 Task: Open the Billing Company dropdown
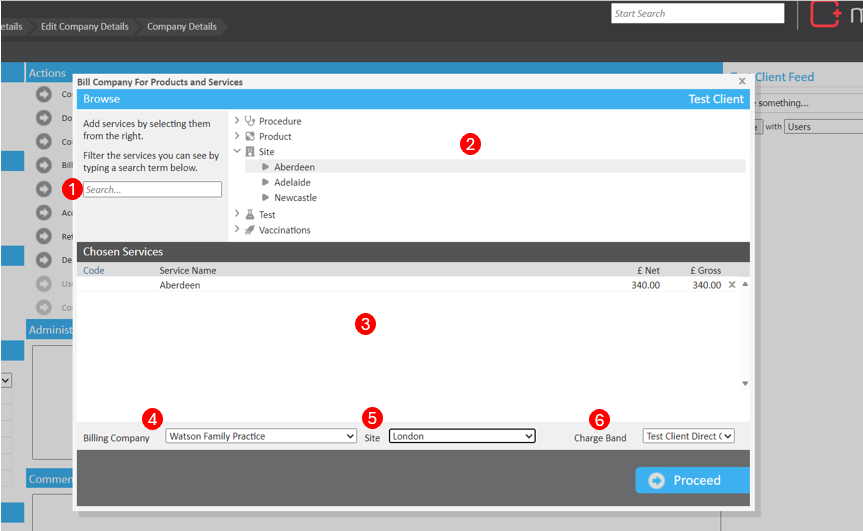coord(261,436)
